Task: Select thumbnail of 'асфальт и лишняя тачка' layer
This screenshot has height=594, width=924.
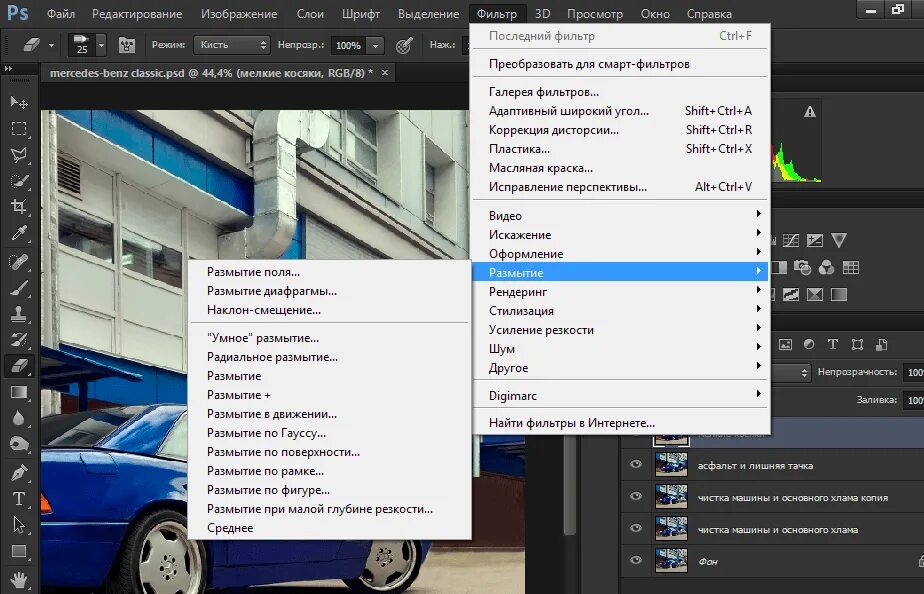Action: [671, 465]
